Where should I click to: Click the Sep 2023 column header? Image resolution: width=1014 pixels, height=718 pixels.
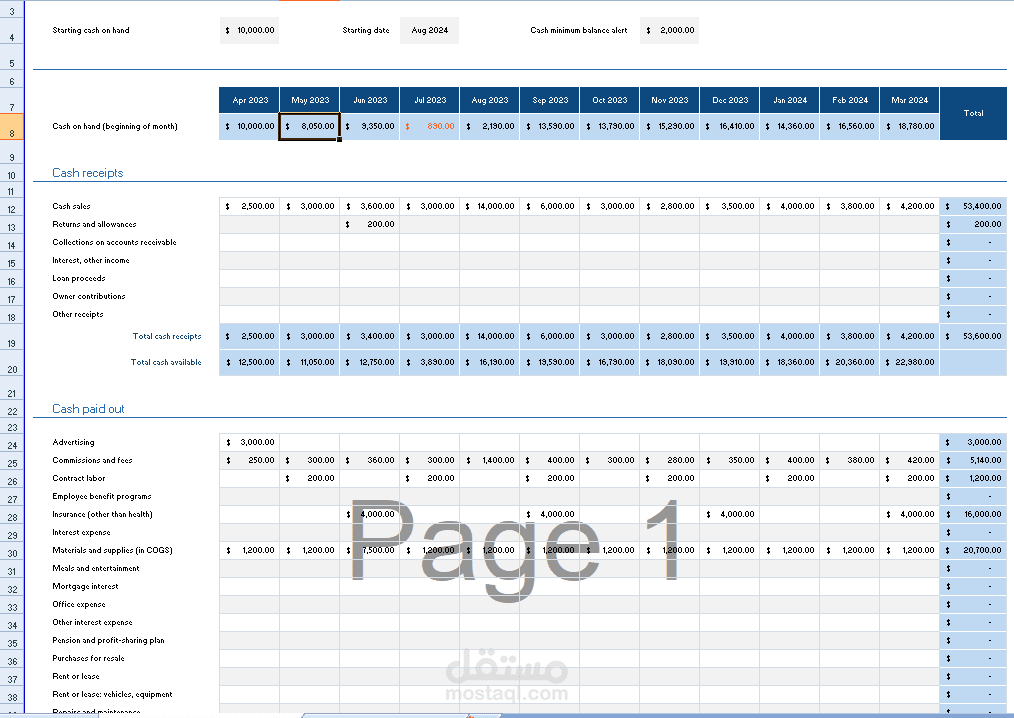click(550, 100)
